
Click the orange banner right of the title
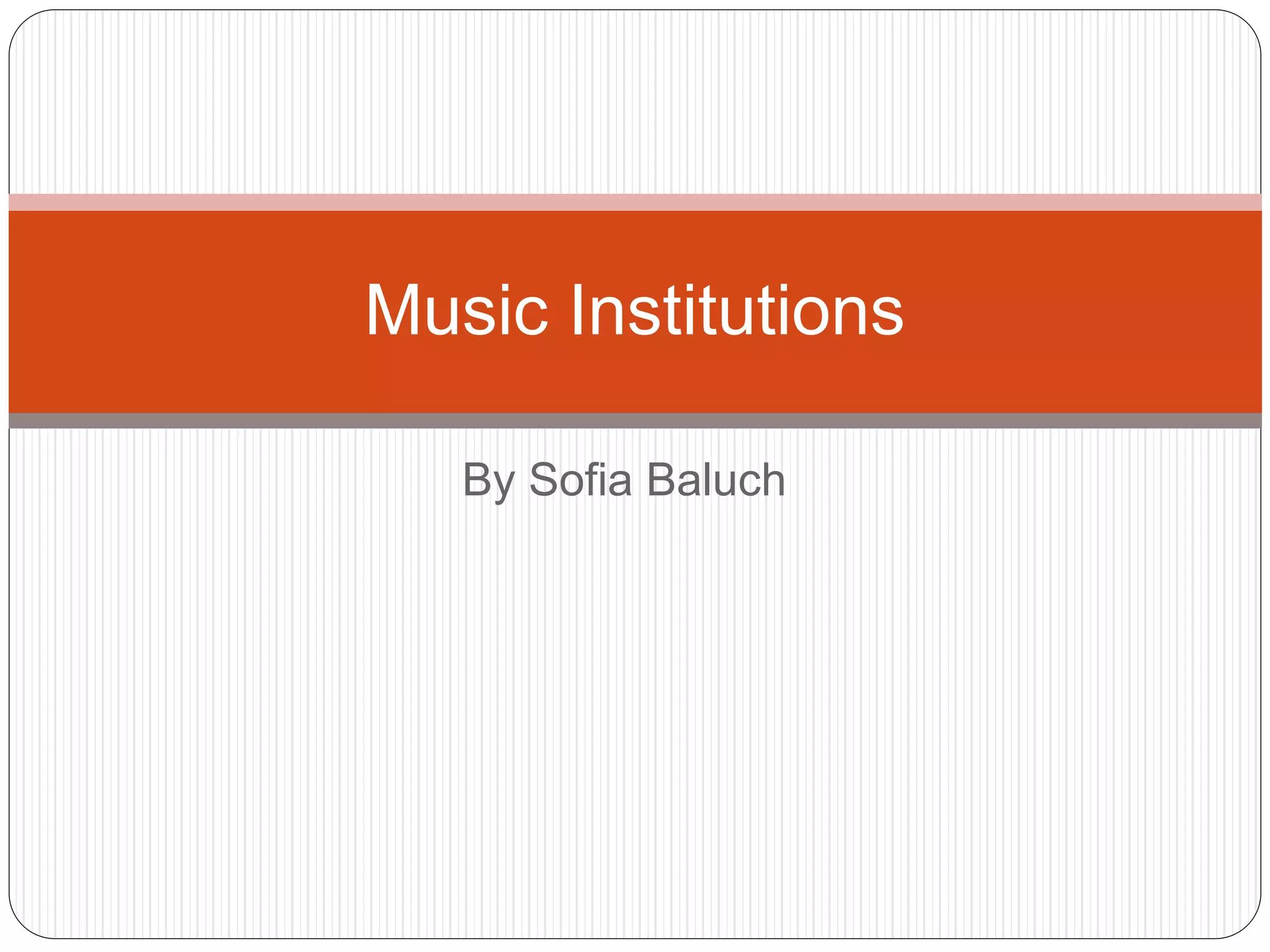tap(1085, 310)
